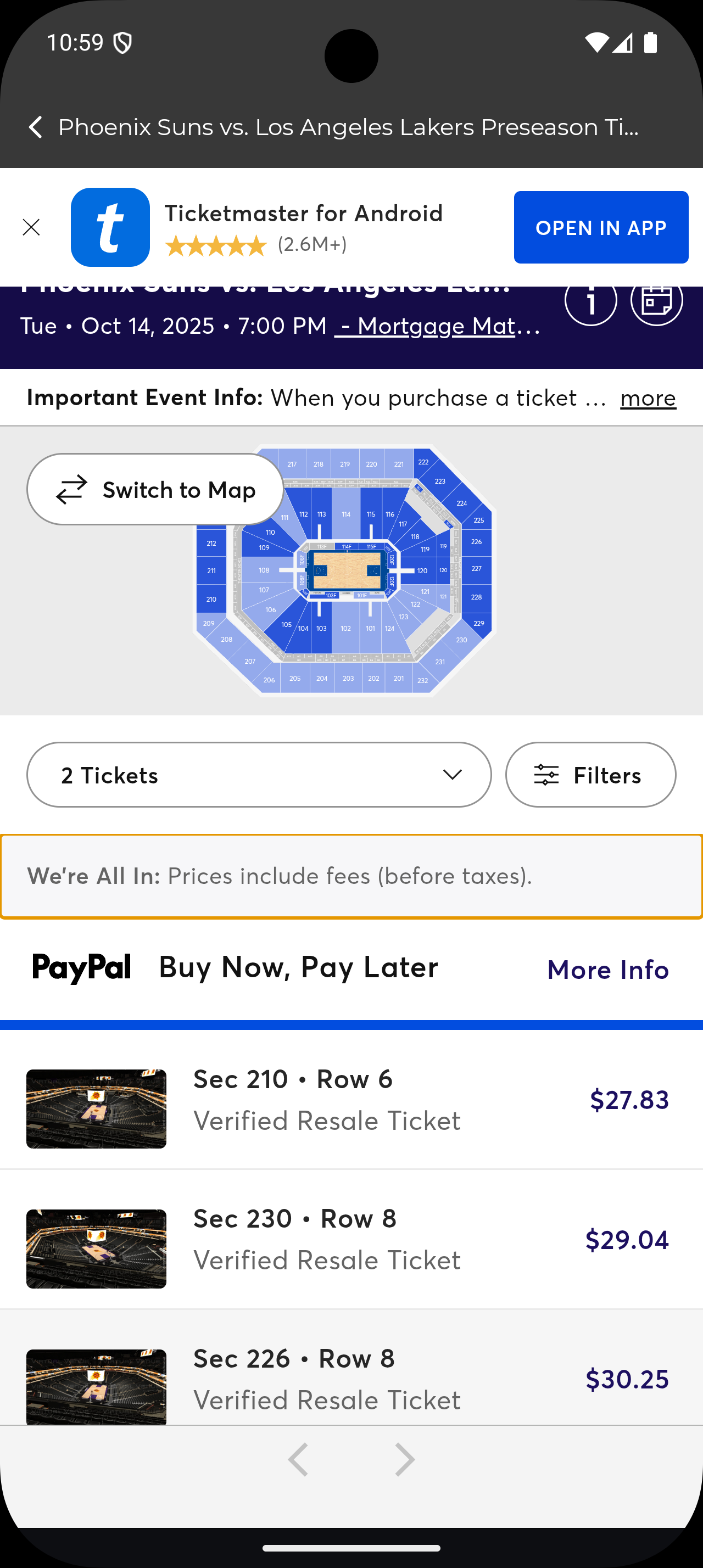This screenshot has width=703, height=1568.
Task: Tap the calendar add icon
Action: pos(656,301)
